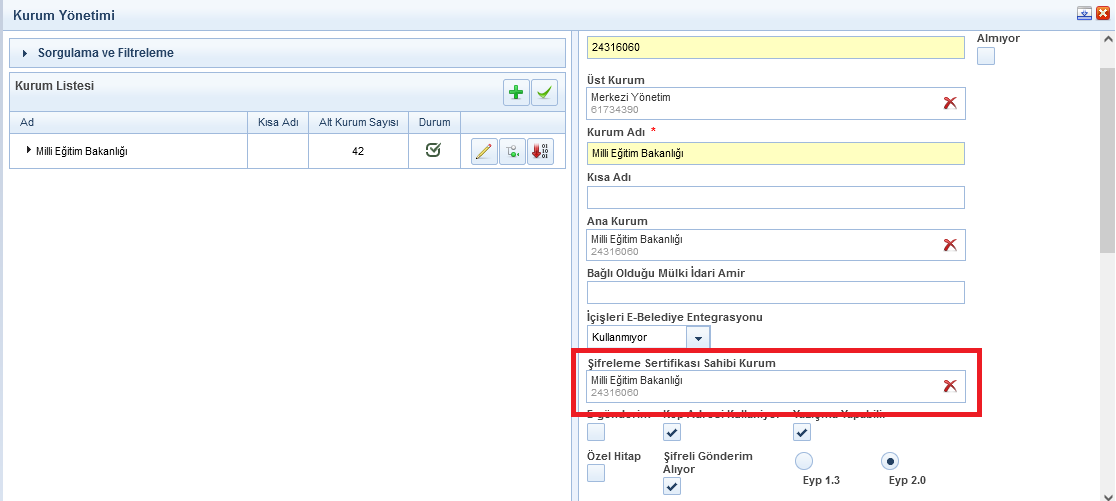Screen dimensions: 1116x501
Task: Uncheck Şifreli Gönderim Alıyor checkbox
Action: [x=672, y=486]
